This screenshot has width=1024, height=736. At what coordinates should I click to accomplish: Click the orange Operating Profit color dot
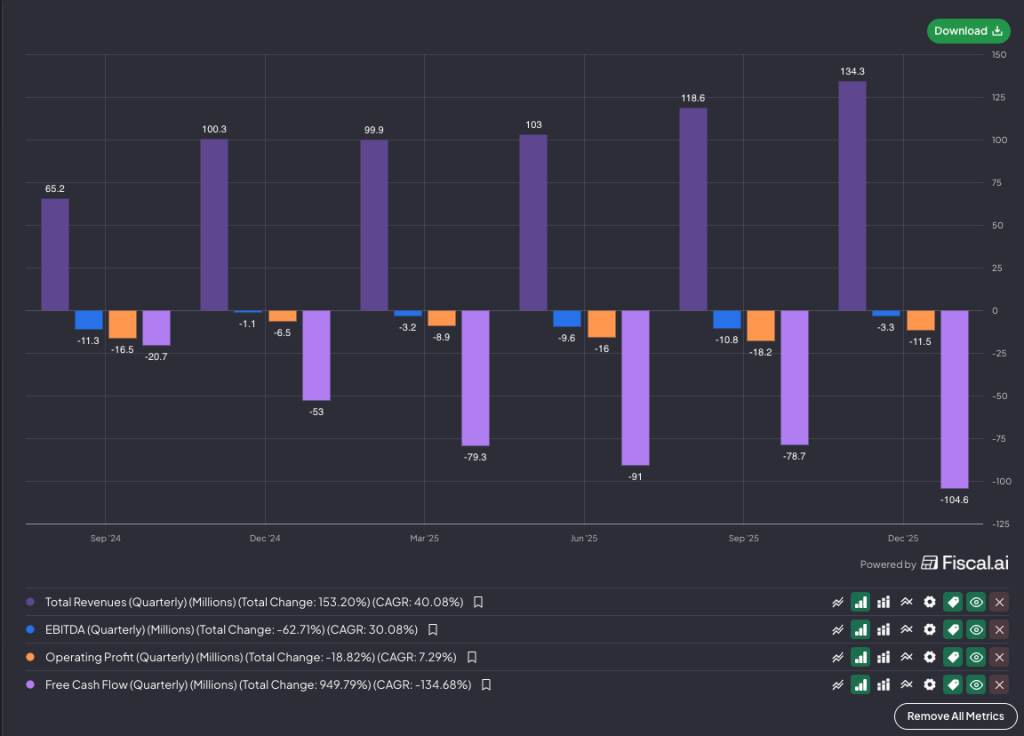(30, 657)
